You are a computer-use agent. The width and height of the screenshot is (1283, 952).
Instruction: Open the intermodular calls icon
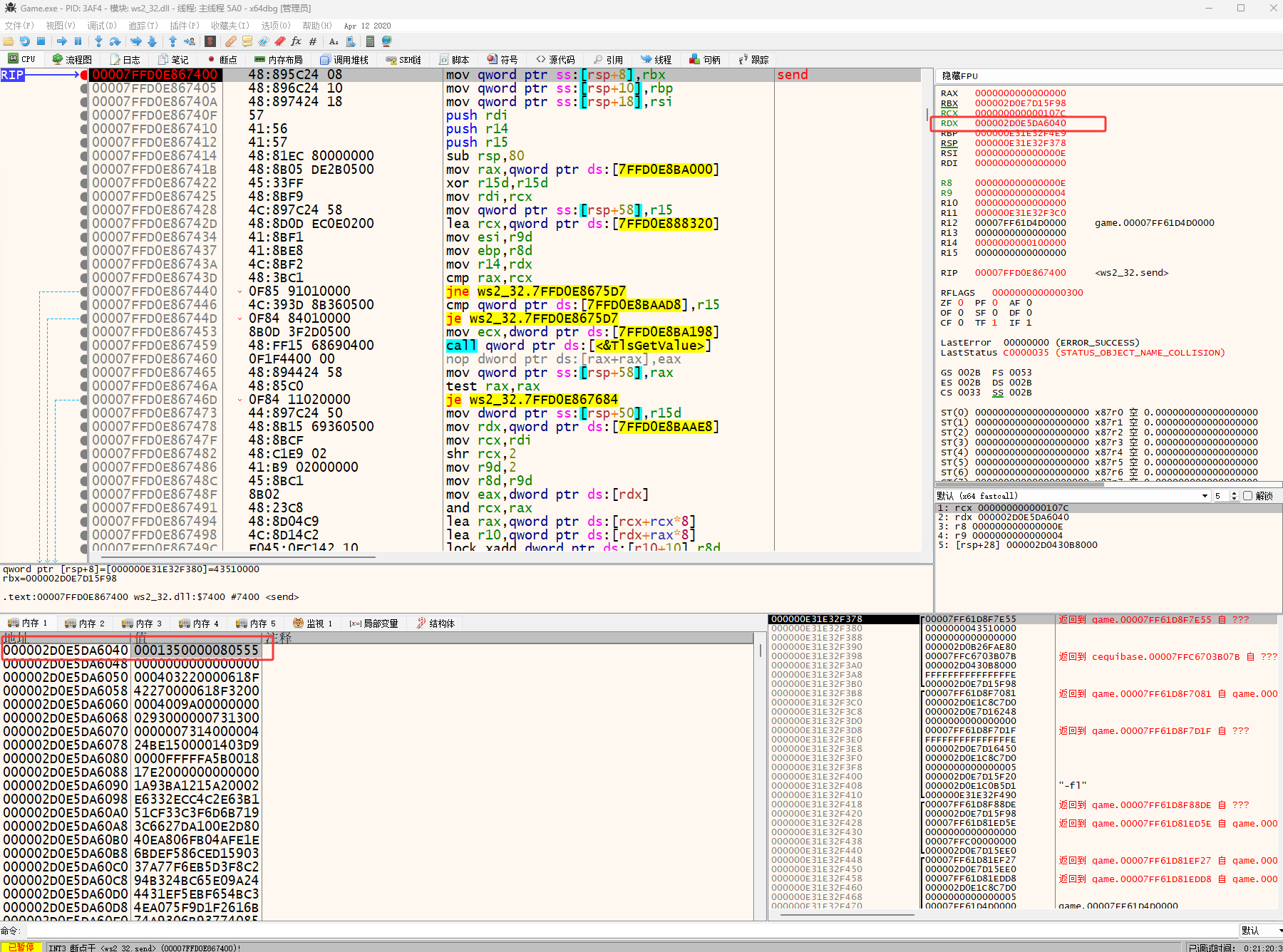[350, 41]
